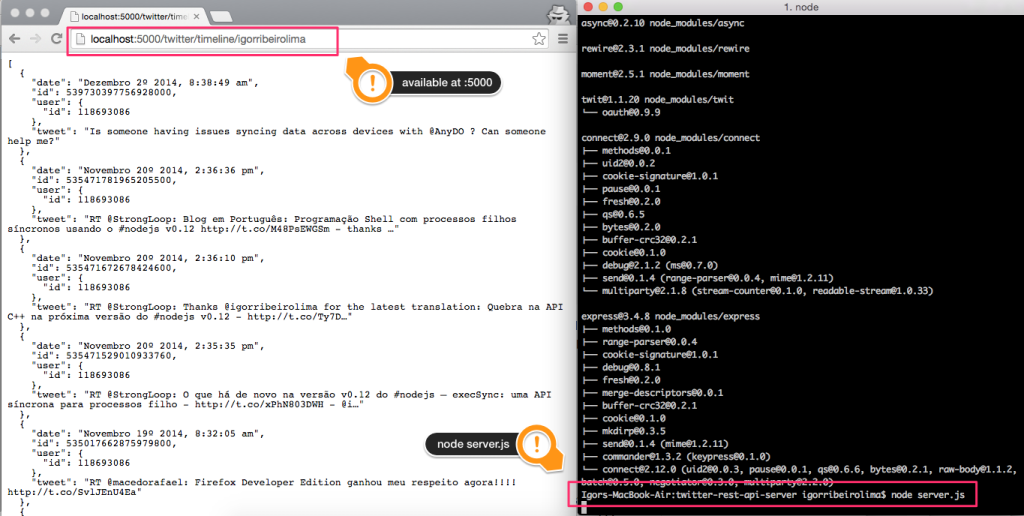1024x516 pixels.
Task: Click the id value 535471781965205500
Action: [x=121, y=180]
